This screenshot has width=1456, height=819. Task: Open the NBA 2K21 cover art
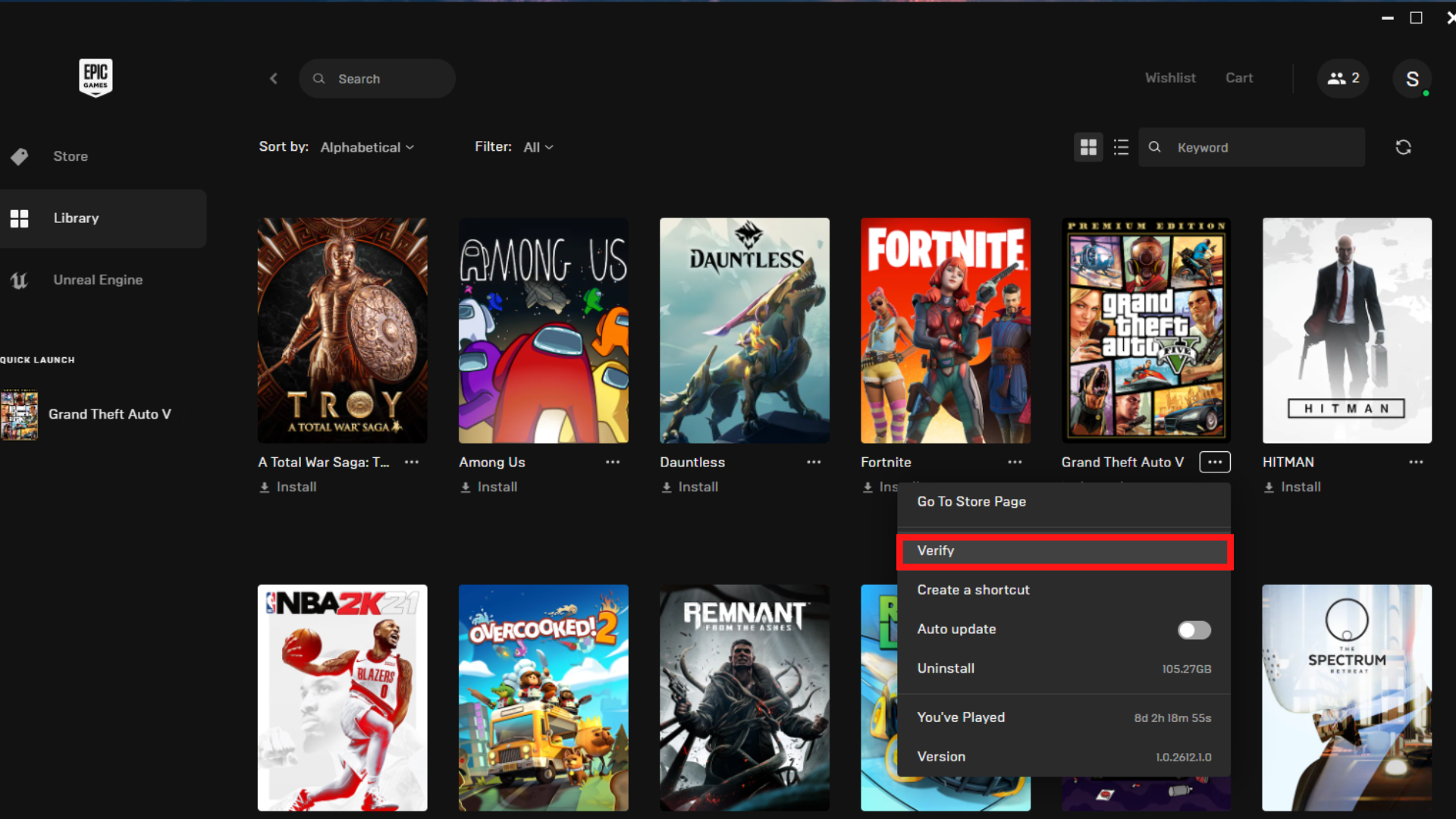pos(342,698)
